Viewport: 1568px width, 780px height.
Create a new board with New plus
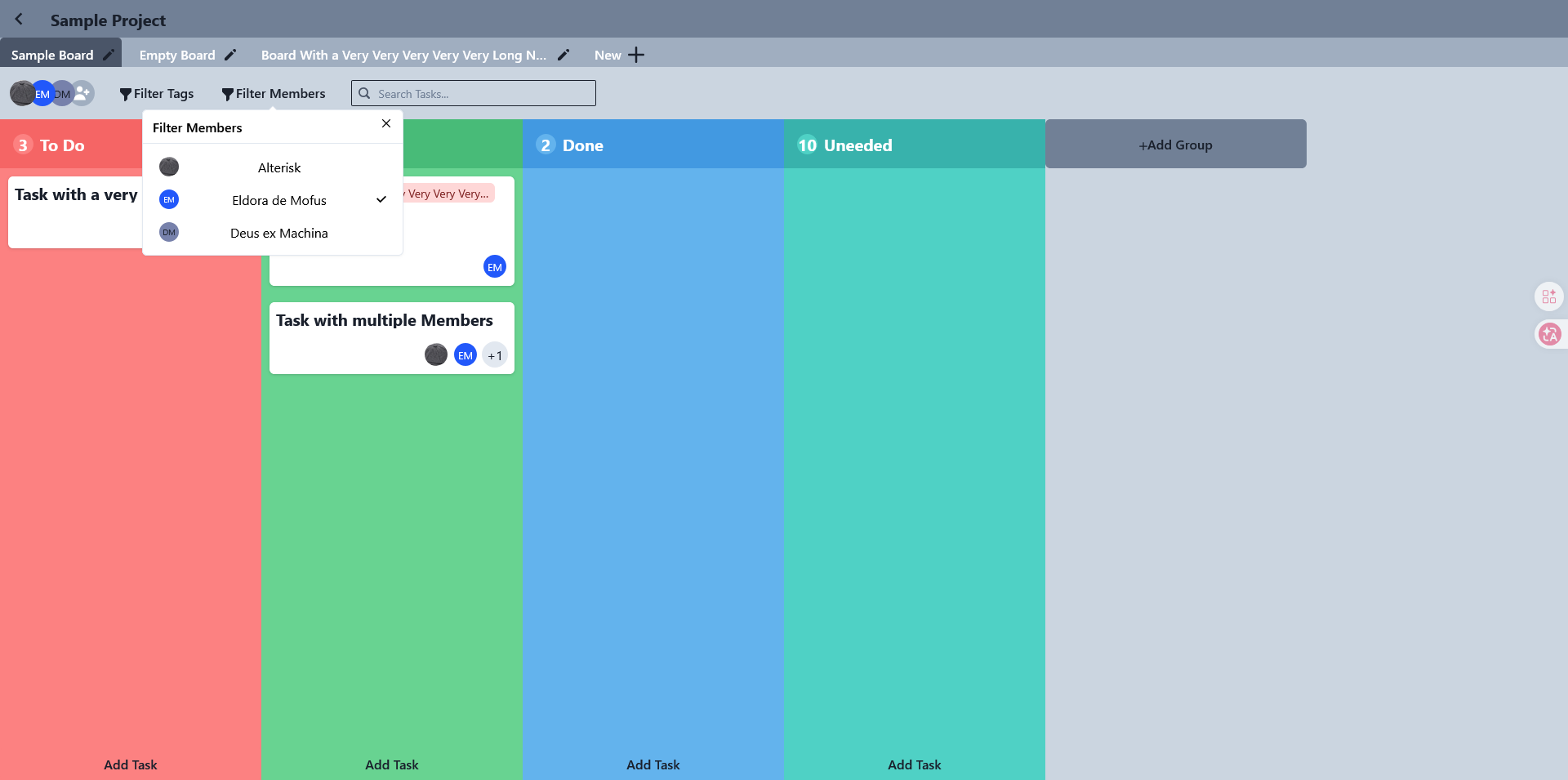[x=619, y=55]
